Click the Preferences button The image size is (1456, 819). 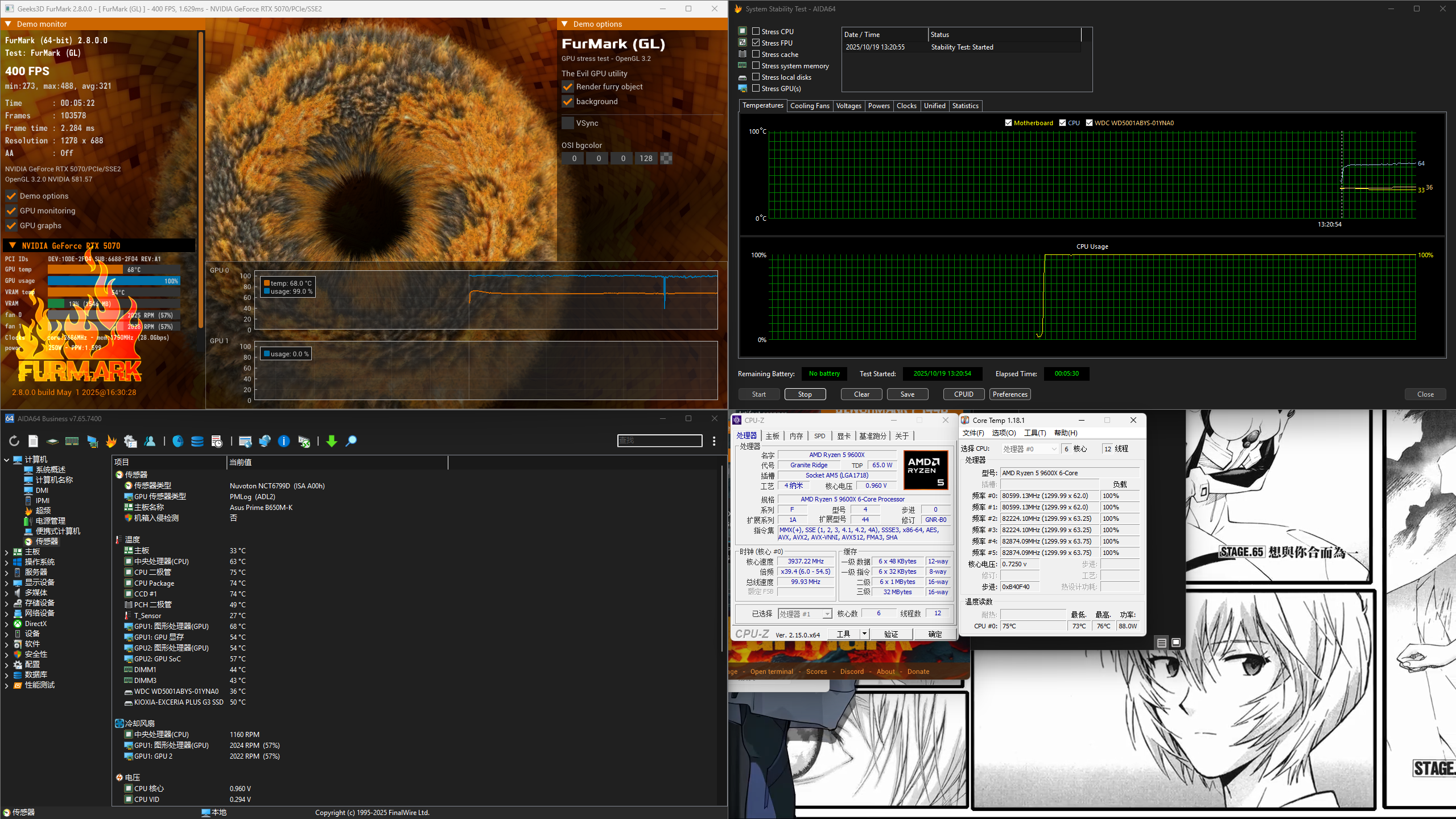(1009, 394)
